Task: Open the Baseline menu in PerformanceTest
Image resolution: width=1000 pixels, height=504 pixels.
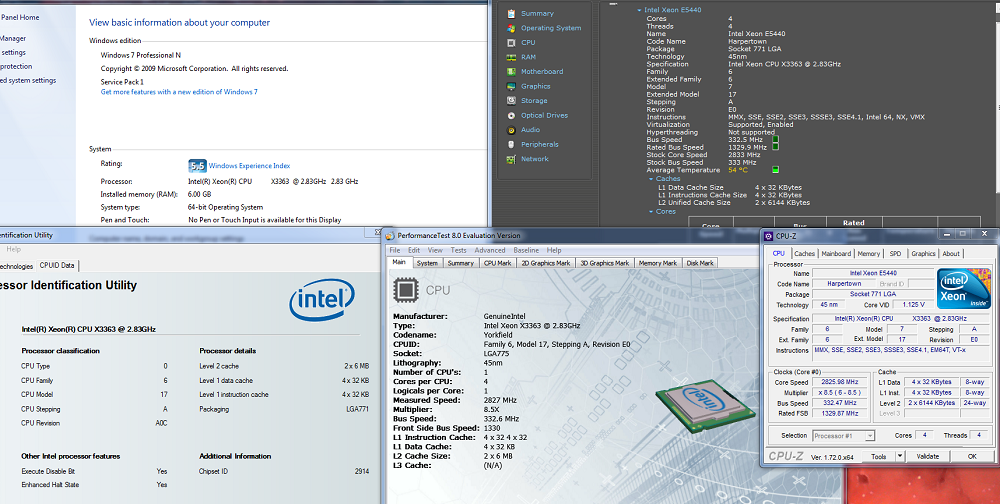Action: tap(526, 250)
